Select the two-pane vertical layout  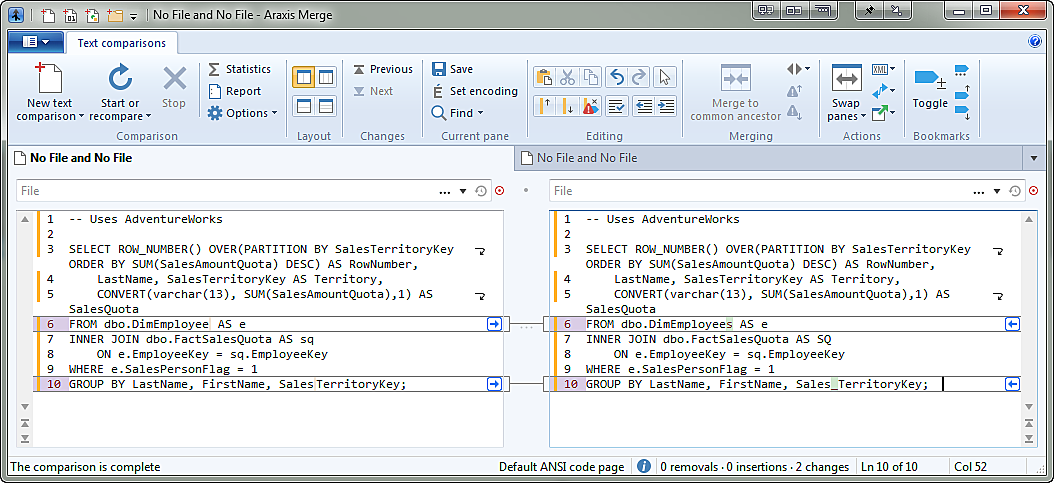[303, 77]
